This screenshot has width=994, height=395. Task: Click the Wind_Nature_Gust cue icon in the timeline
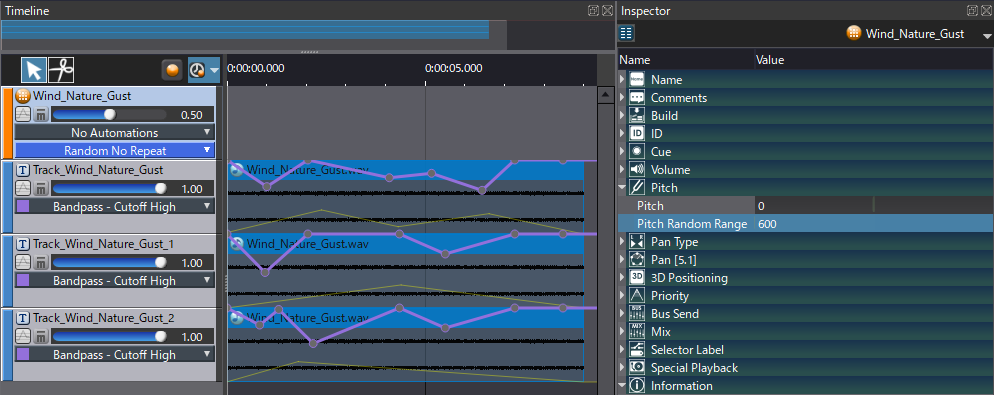point(23,96)
